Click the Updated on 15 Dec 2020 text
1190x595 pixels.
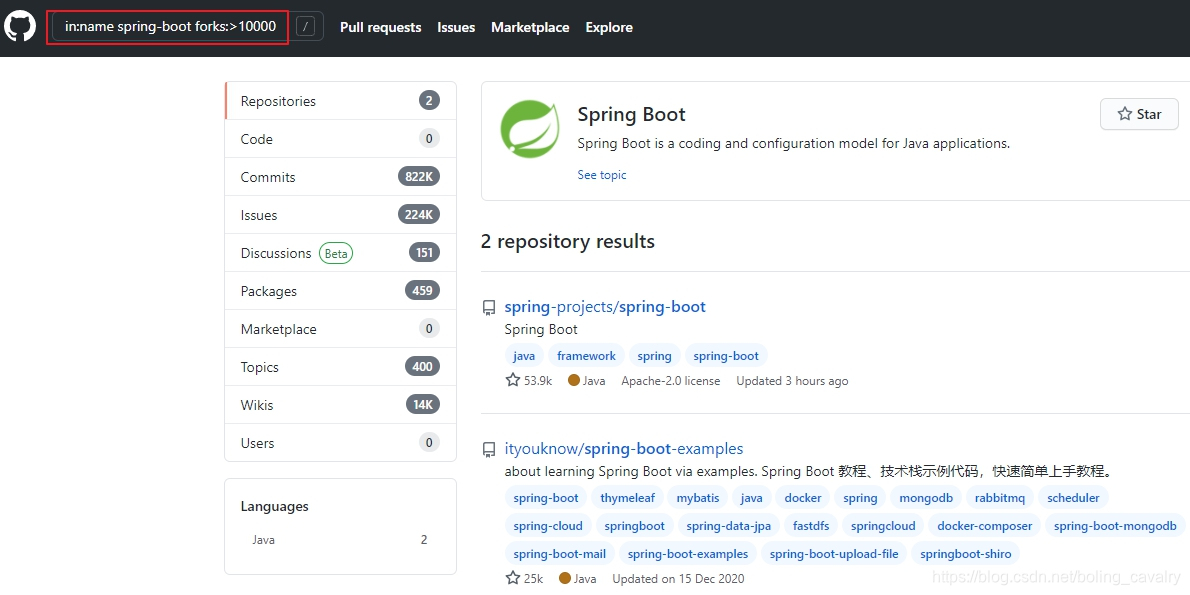click(x=678, y=578)
